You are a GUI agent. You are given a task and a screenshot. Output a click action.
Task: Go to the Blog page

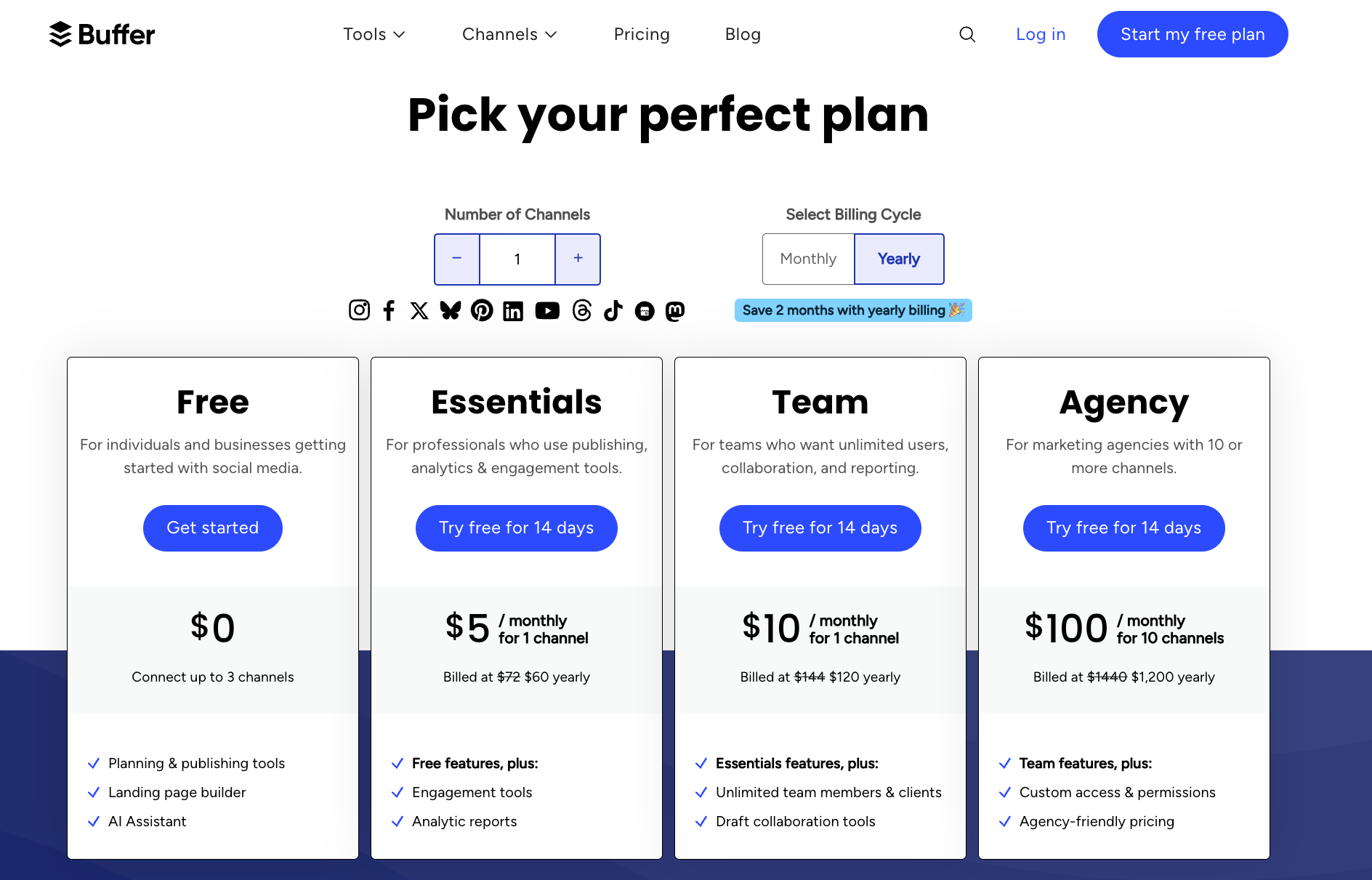[743, 34]
